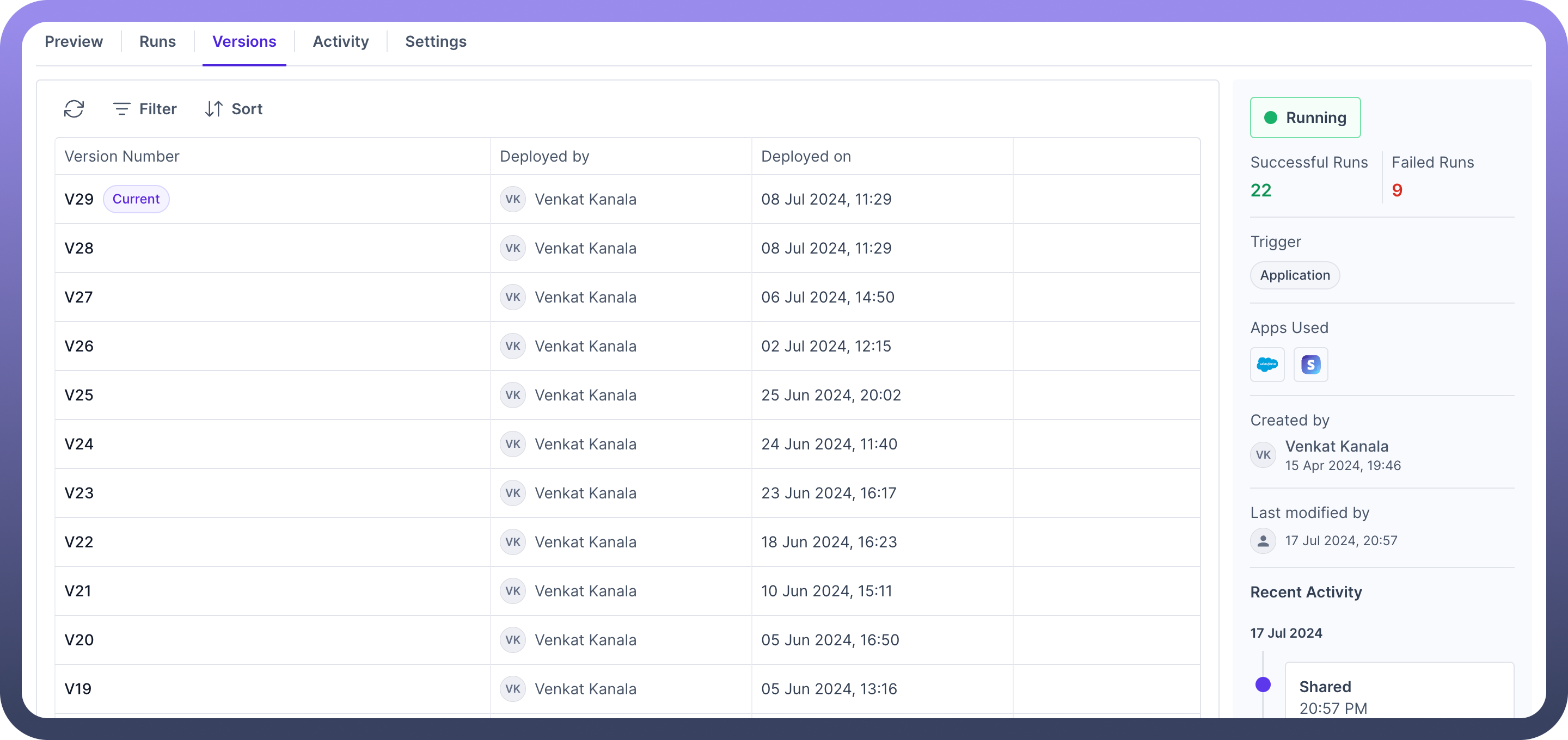This screenshot has height=740, width=1568.
Task: Switch to the Runs tab
Action: click(157, 41)
